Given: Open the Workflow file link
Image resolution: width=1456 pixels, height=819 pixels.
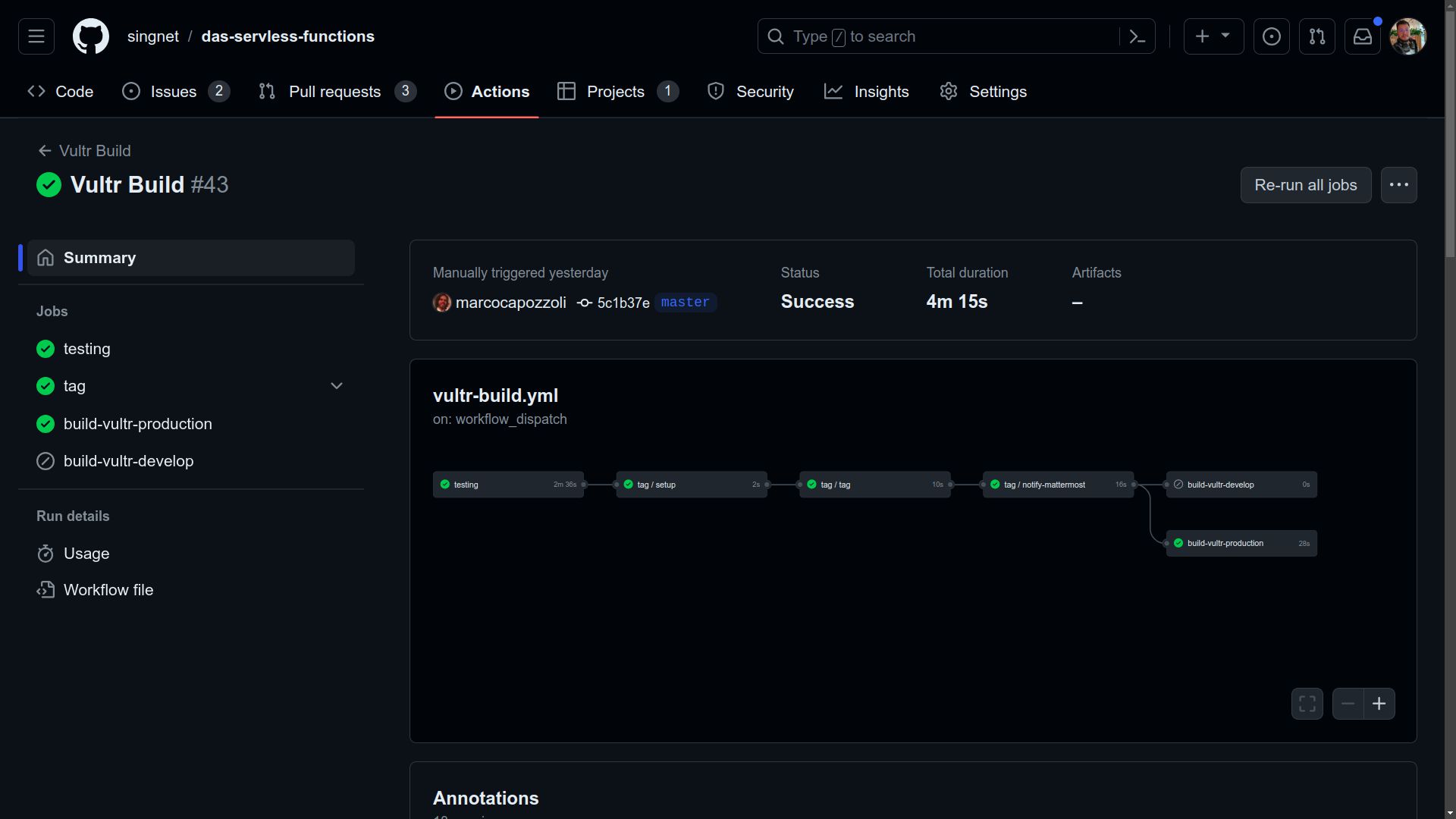Looking at the screenshot, I should pyautogui.click(x=191, y=590).
